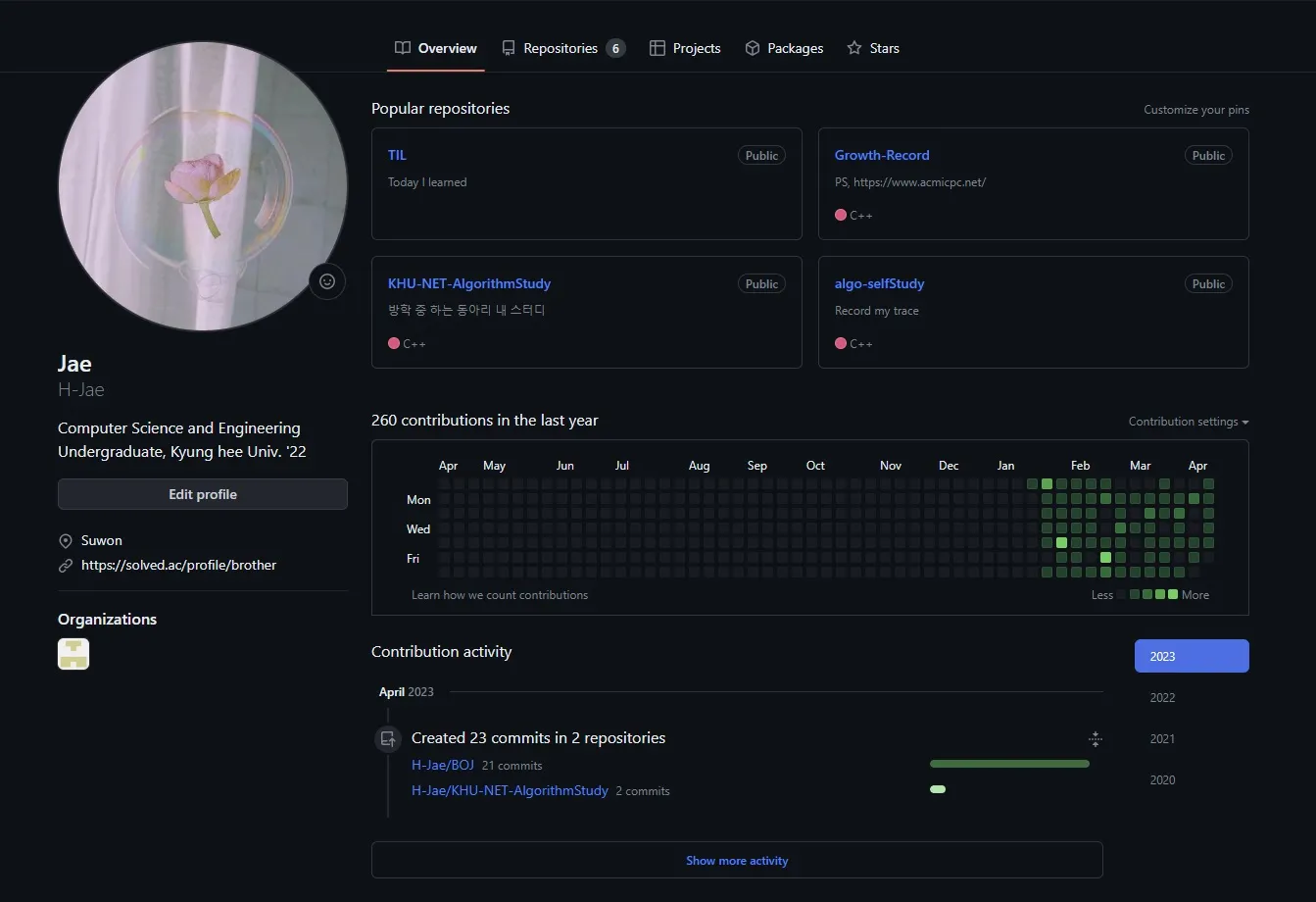Click the organization avatar icon
The height and width of the screenshot is (902, 1316).
[x=73, y=654]
